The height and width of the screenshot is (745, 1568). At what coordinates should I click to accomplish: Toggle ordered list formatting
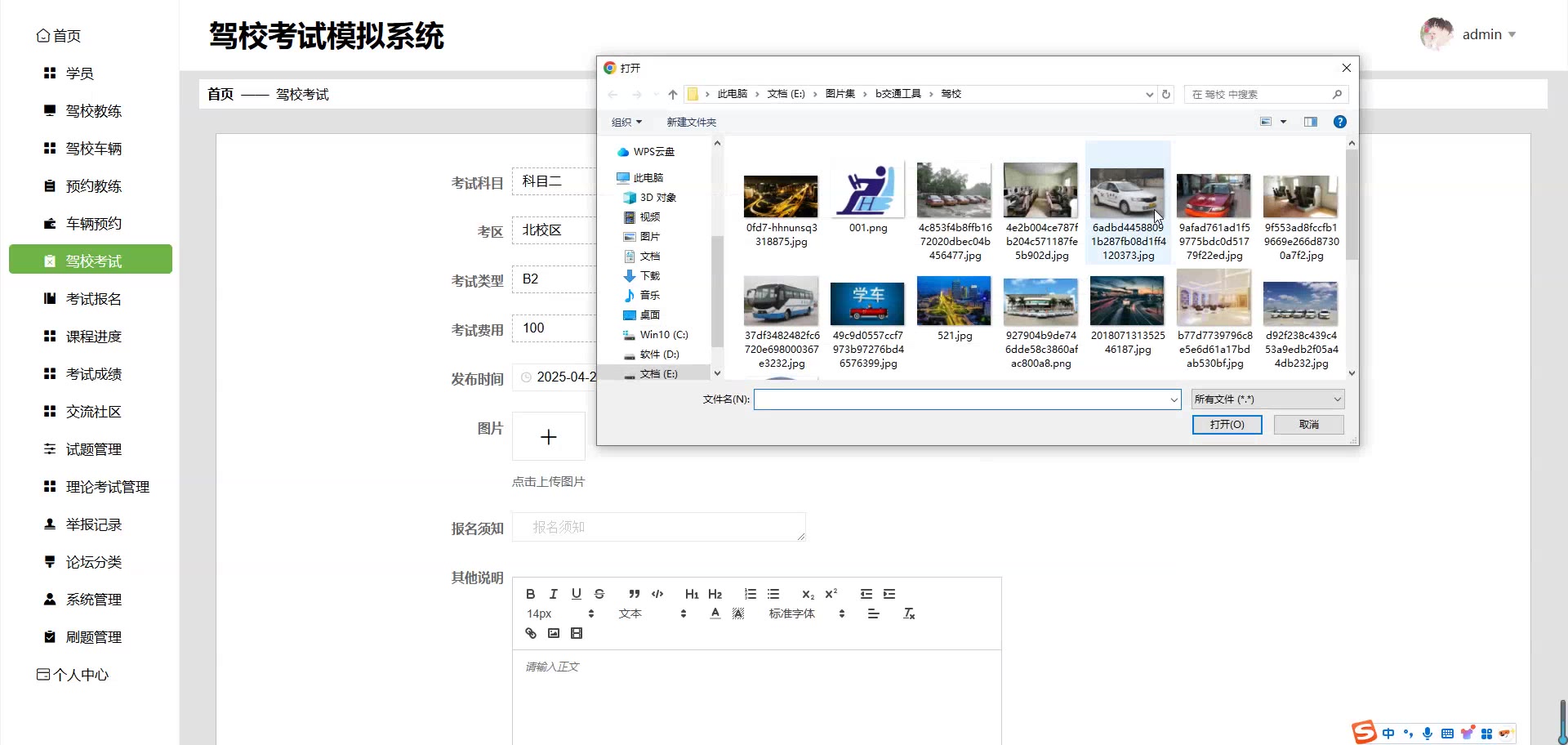coord(750,594)
